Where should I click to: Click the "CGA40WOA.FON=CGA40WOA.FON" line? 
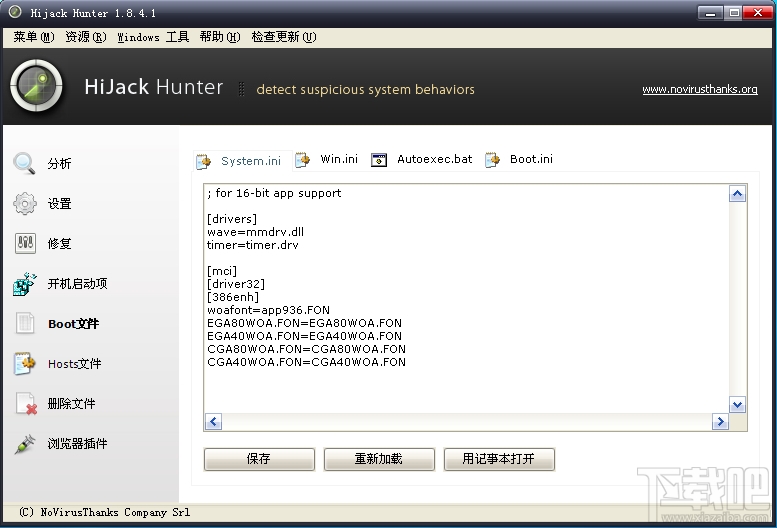click(307, 362)
